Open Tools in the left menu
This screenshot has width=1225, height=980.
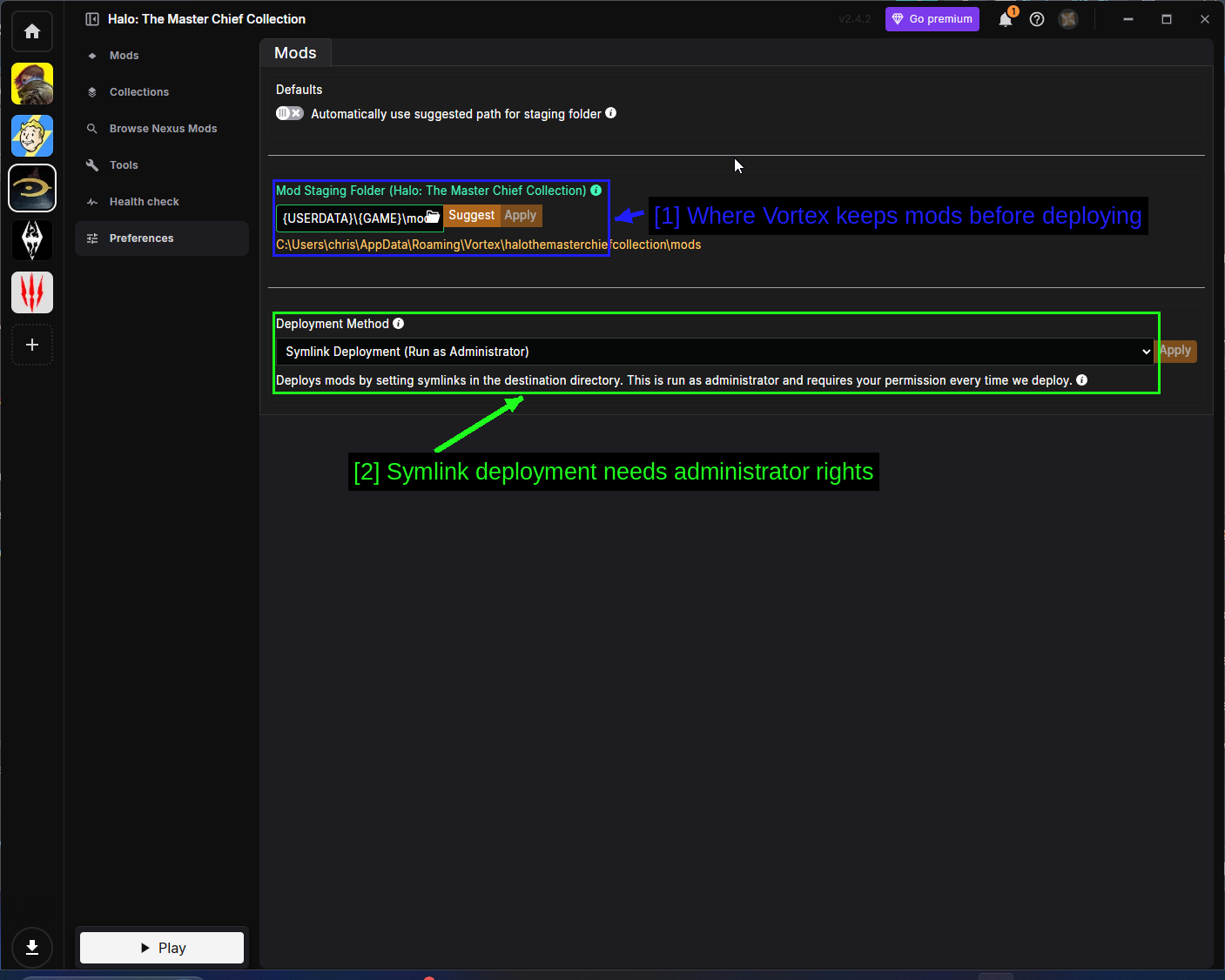[162, 165]
